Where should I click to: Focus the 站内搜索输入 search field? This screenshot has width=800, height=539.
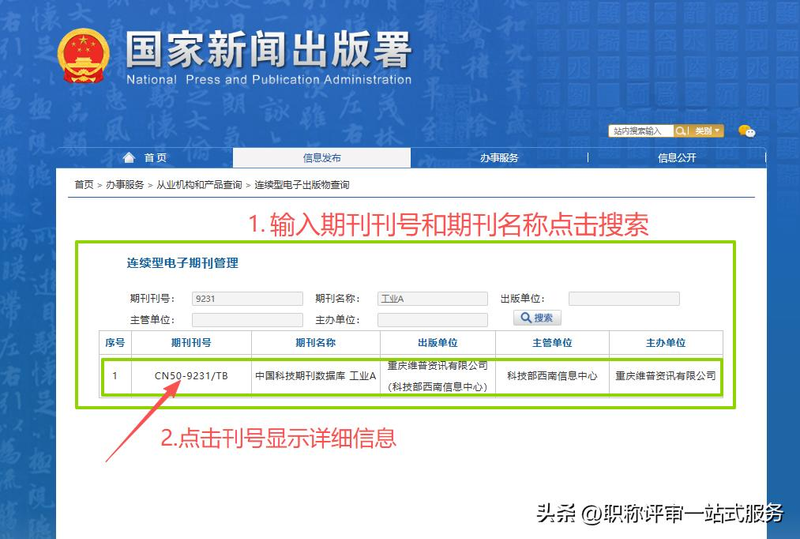pos(641,131)
